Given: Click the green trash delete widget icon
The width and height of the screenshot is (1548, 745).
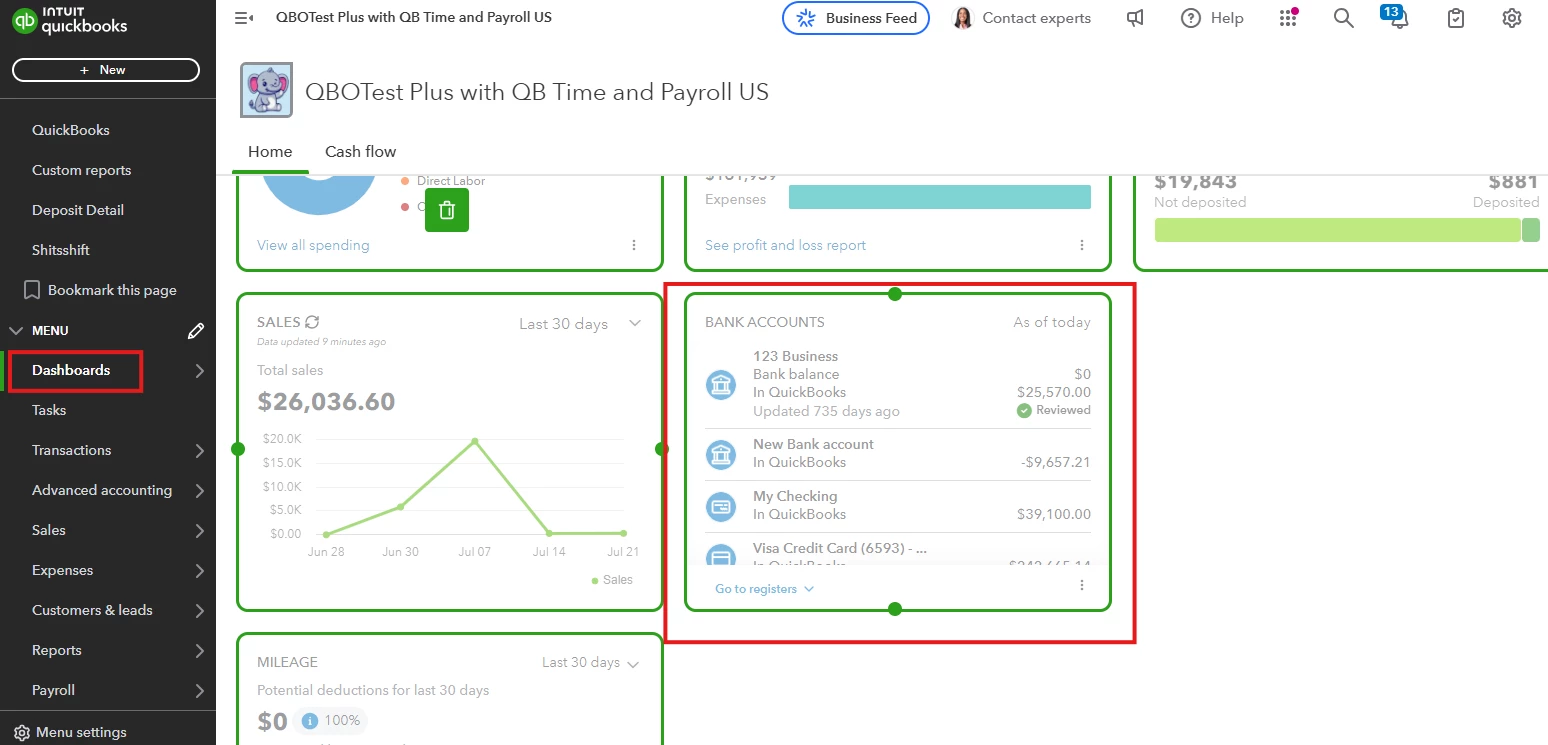Looking at the screenshot, I should tap(447, 210).
